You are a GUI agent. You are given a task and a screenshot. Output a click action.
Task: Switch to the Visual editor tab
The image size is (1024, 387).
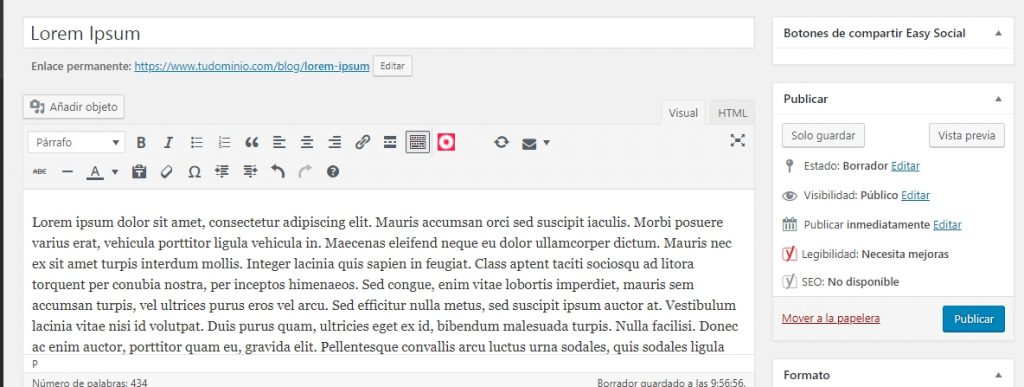coord(683,113)
